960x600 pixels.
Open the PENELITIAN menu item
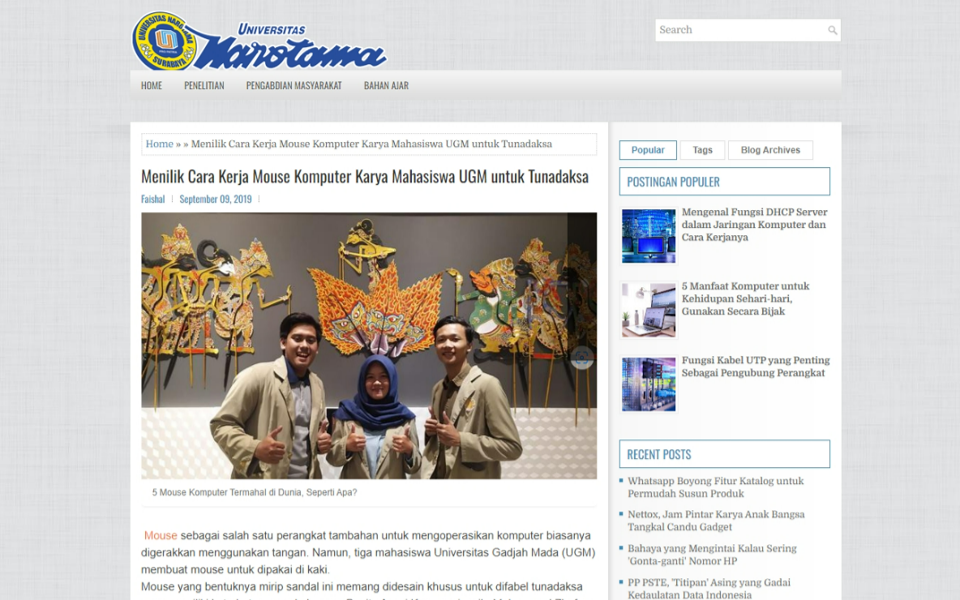[204, 86]
